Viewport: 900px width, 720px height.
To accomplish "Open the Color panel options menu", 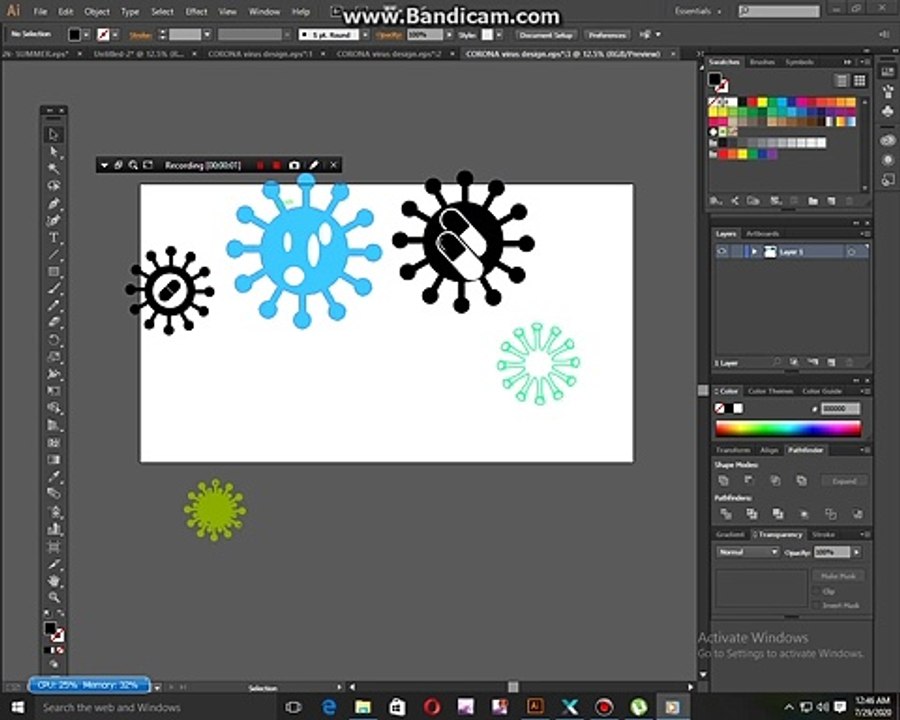I will click(867, 391).
